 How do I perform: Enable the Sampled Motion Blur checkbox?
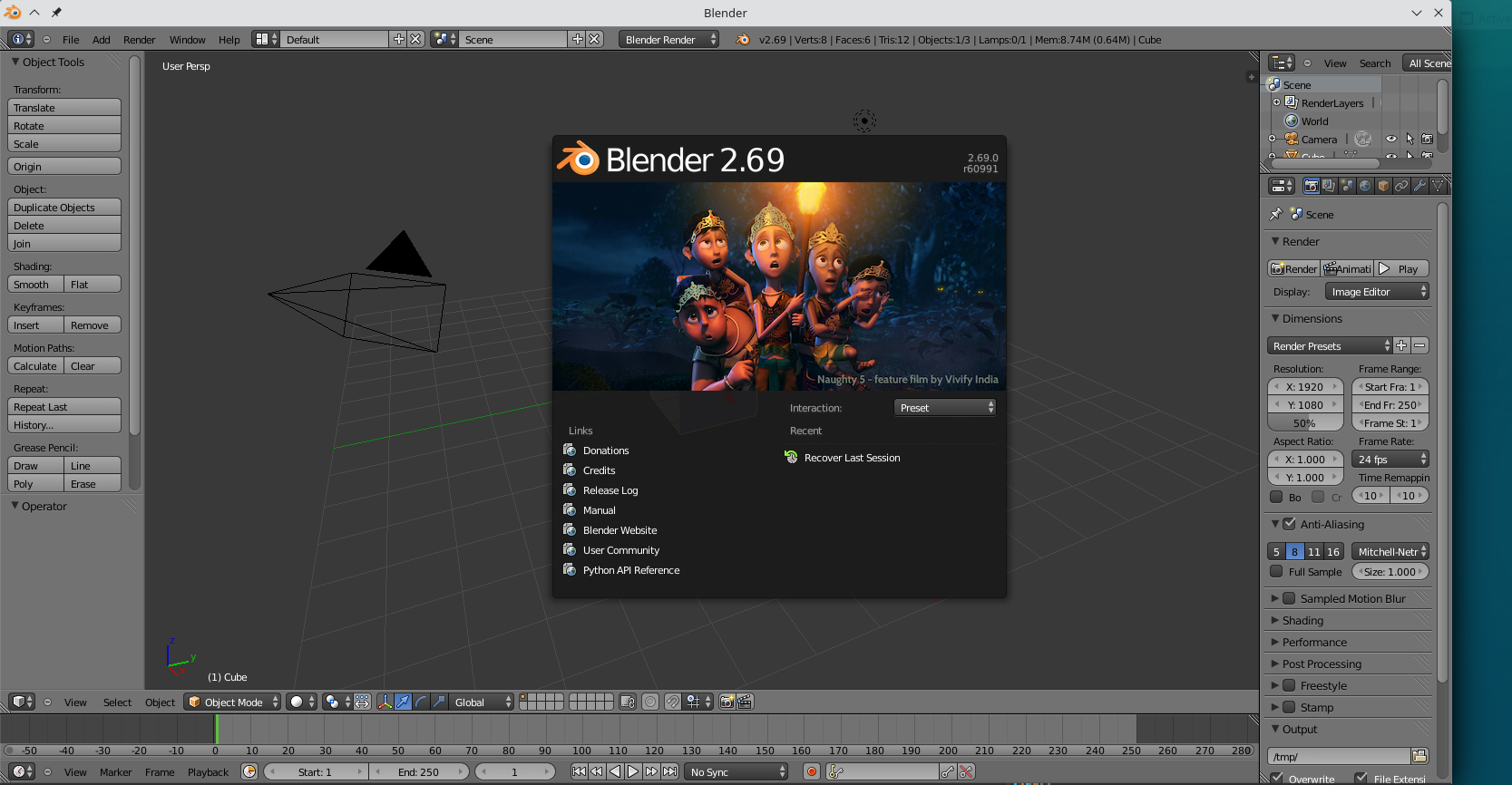click(1289, 598)
